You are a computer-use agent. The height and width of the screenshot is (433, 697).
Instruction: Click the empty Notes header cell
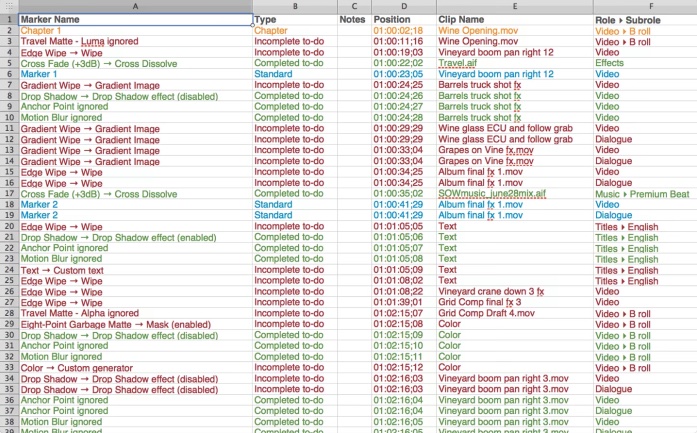pyautogui.click(x=353, y=19)
